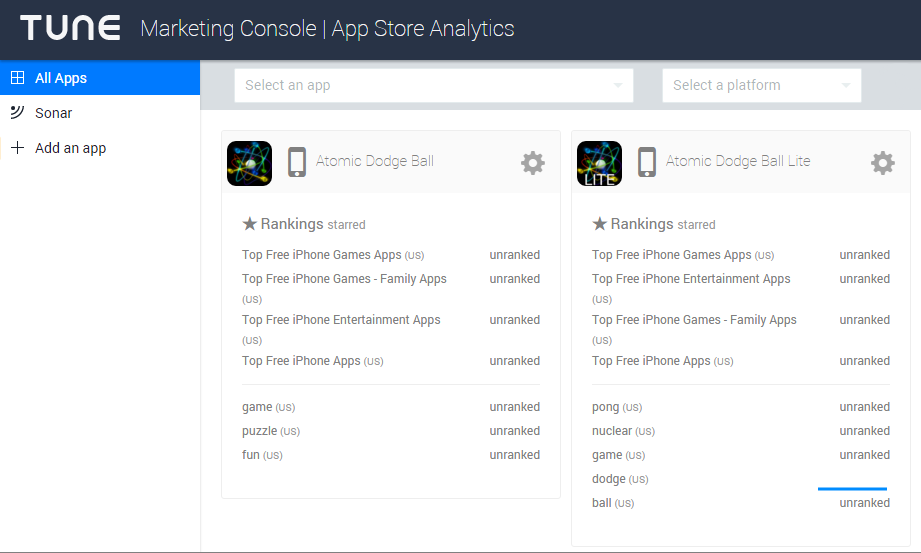The width and height of the screenshot is (921, 553).
Task: Click the iPhone icon beside Atomic Dodge Ball Lite
Action: [x=647, y=162]
